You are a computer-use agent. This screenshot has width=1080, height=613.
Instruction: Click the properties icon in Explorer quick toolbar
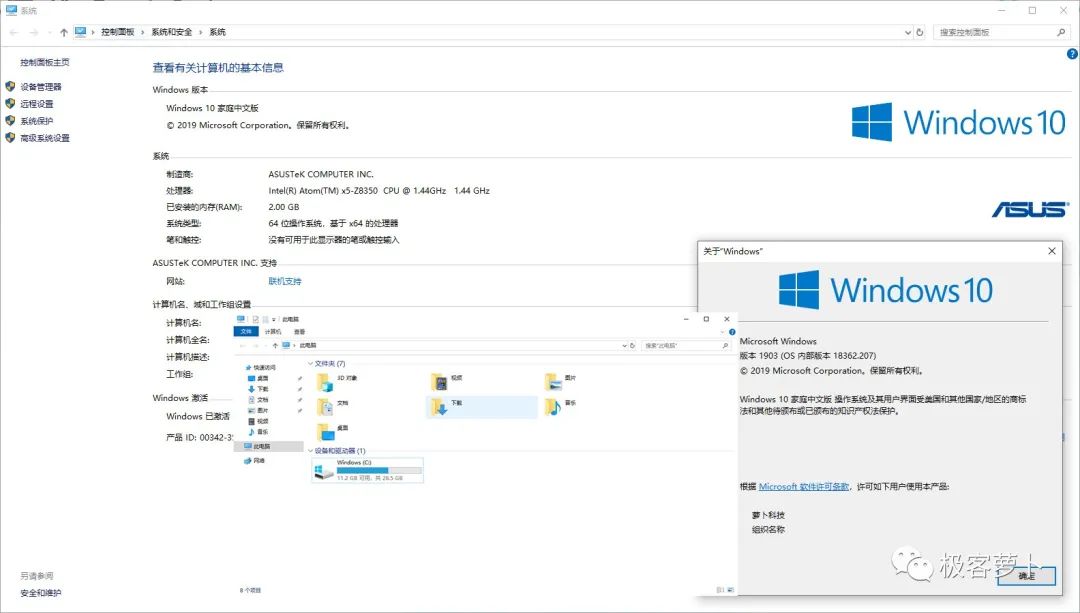point(256,319)
